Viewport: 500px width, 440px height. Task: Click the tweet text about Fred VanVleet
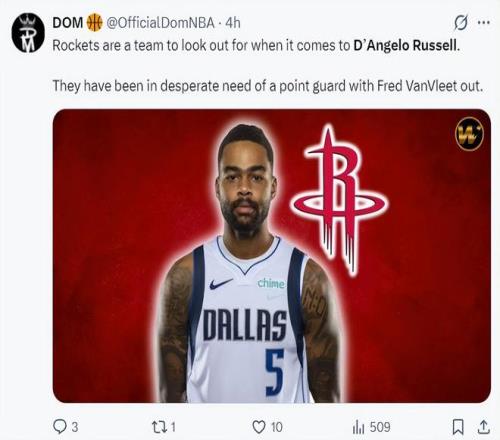click(x=268, y=86)
